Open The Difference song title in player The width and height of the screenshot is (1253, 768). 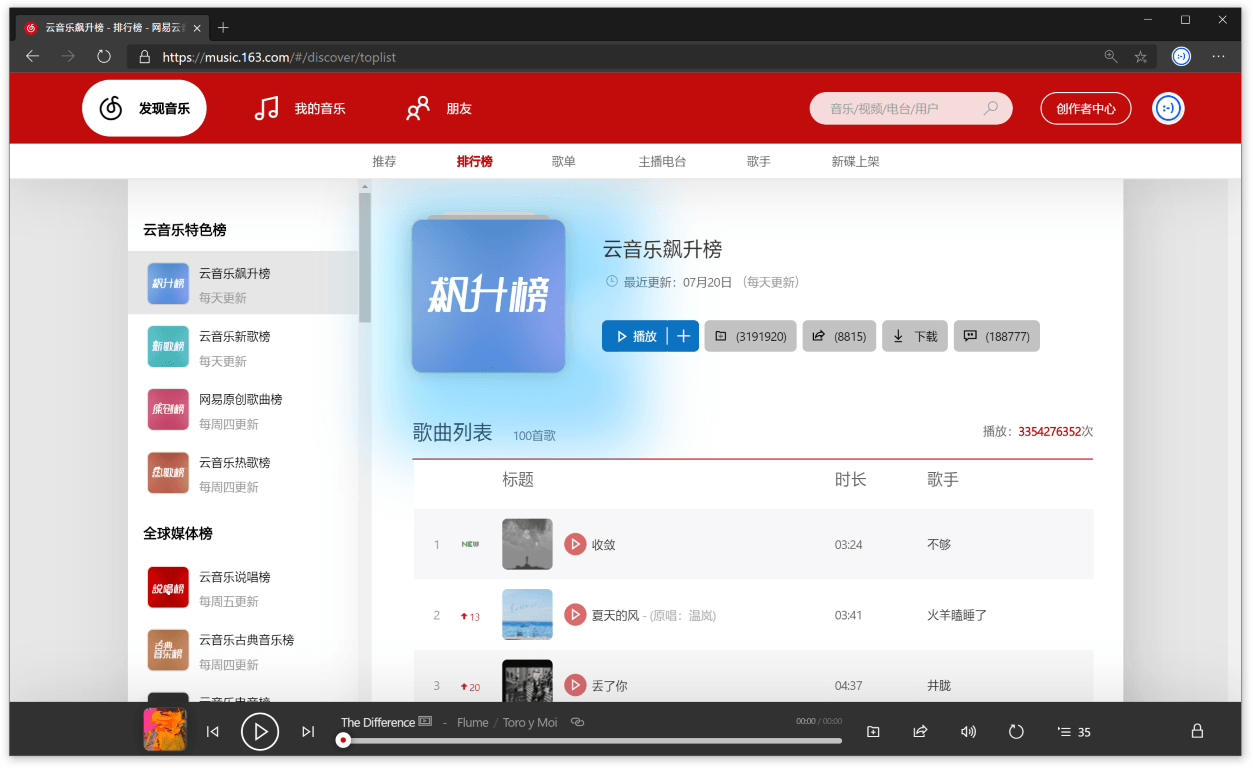click(x=378, y=722)
